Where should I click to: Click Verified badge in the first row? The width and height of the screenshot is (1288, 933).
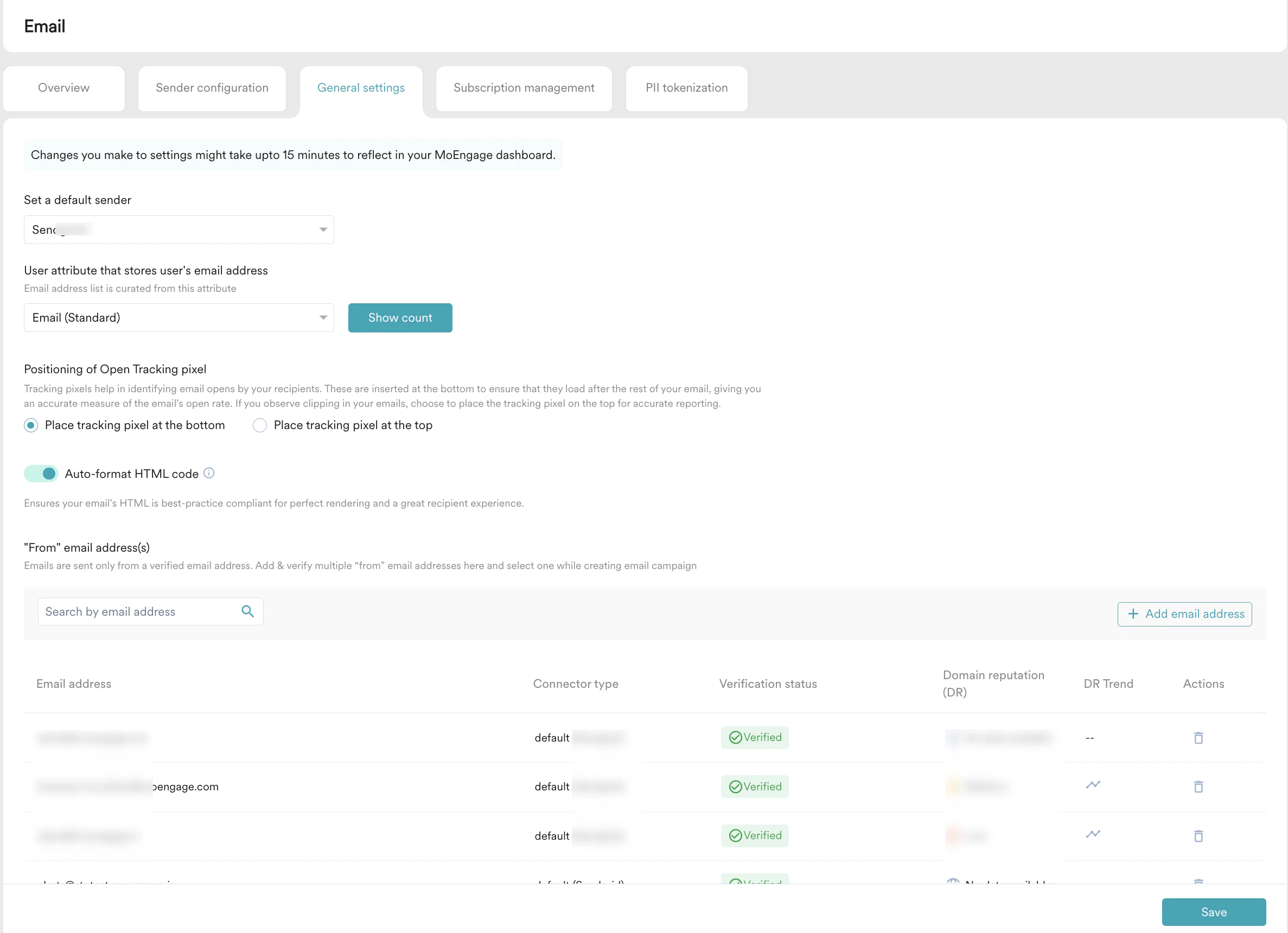755,737
